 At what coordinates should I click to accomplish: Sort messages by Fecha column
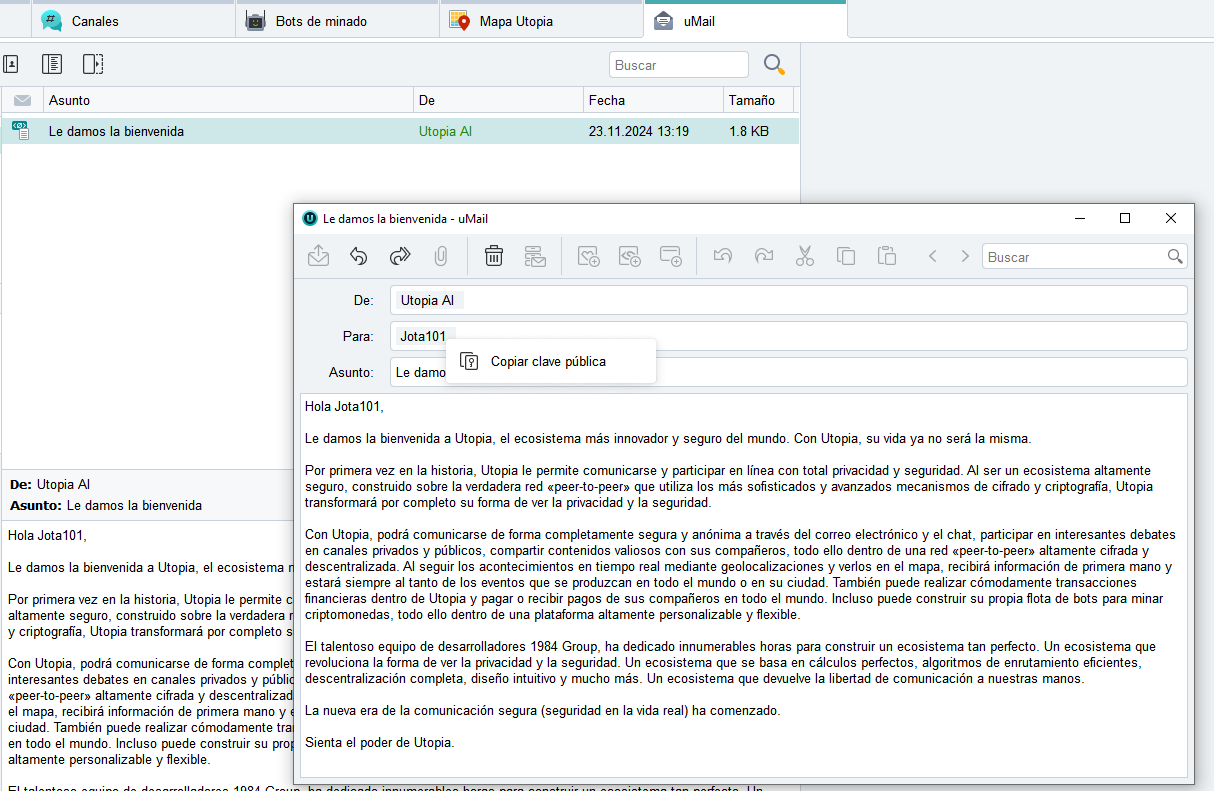coord(653,100)
